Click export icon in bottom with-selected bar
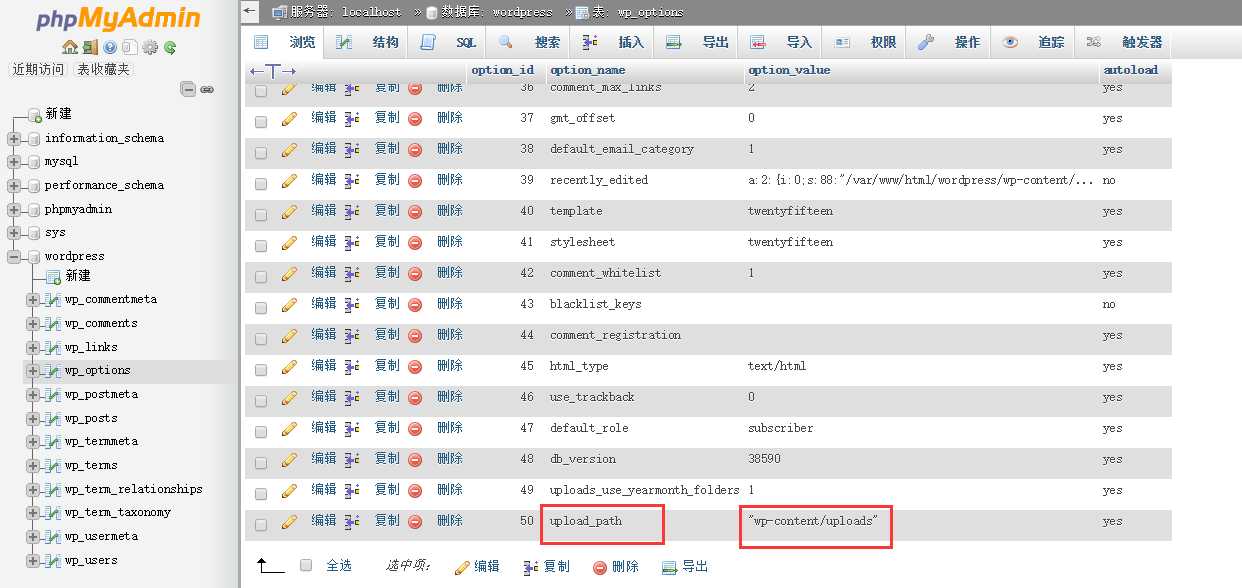The height and width of the screenshot is (588, 1242). (670, 567)
